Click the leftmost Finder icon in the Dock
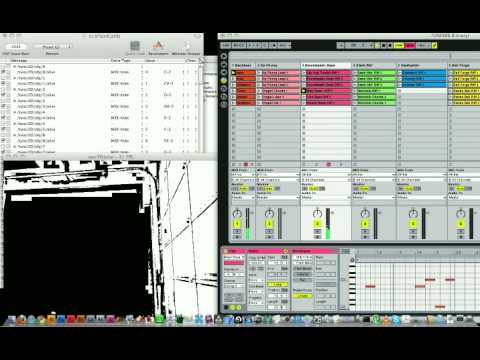Viewport: 480px width, 360px height. pos(11,320)
